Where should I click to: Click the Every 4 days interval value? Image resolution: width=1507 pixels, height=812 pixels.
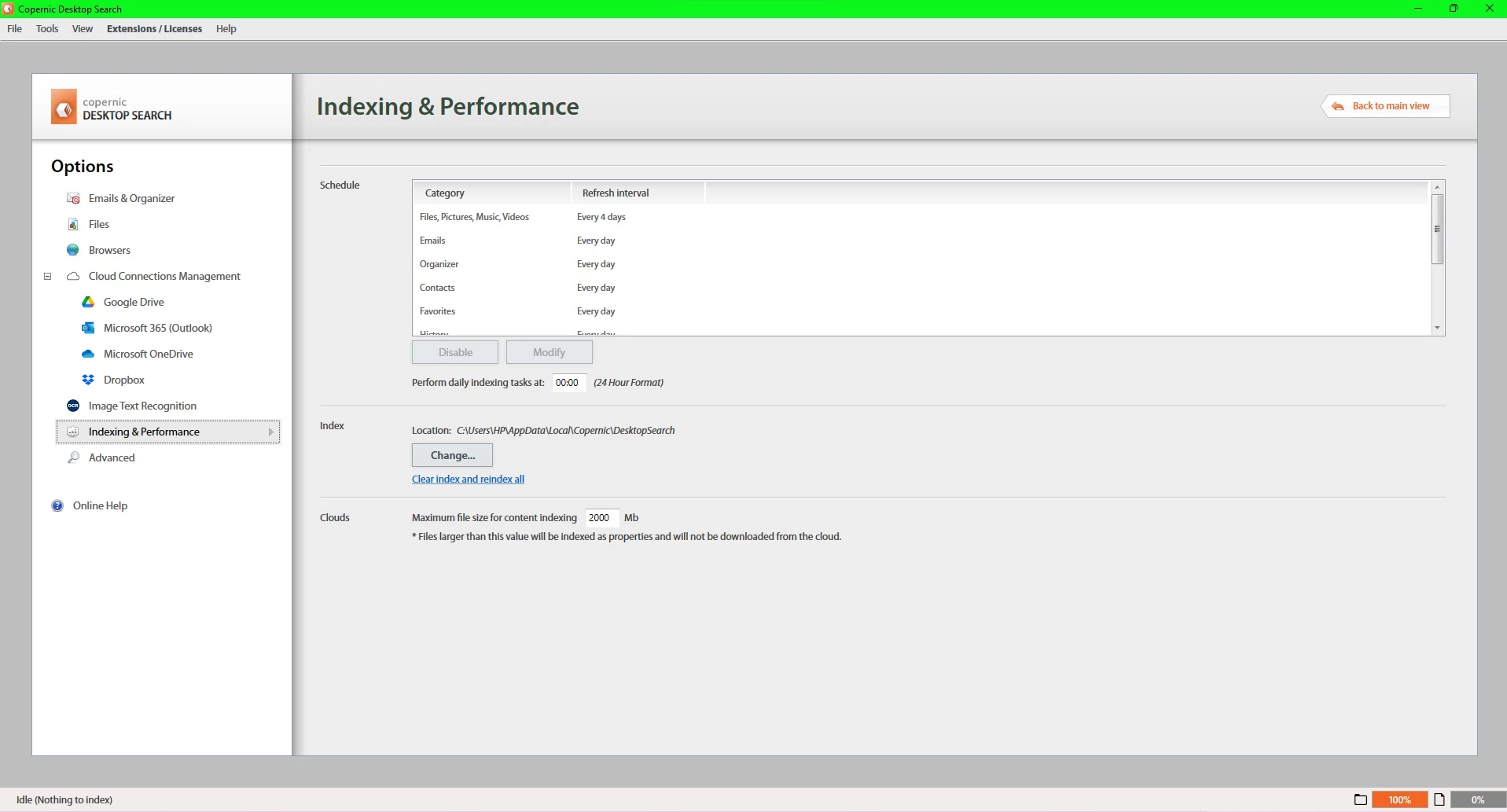(x=601, y=217)
